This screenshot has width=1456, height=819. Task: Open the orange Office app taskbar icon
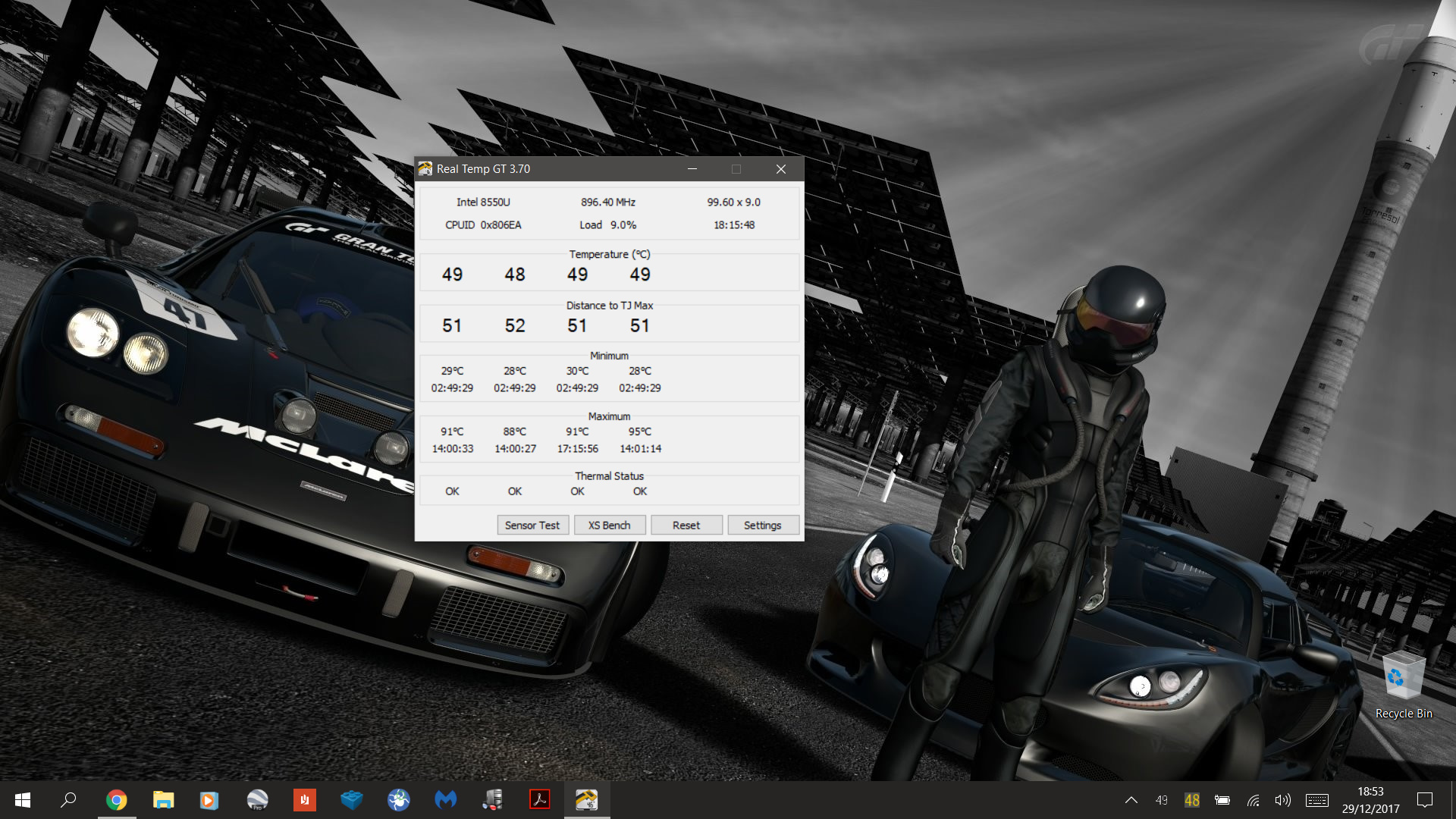[x=304, y=800]
